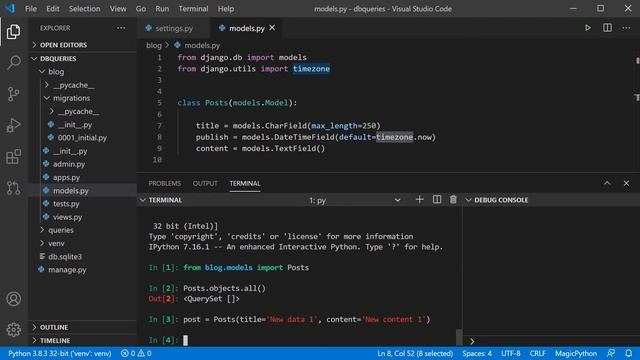The width and height of the screenshot is (640, 360).
Task: Open the Run menu
Action: click(162, 9)
